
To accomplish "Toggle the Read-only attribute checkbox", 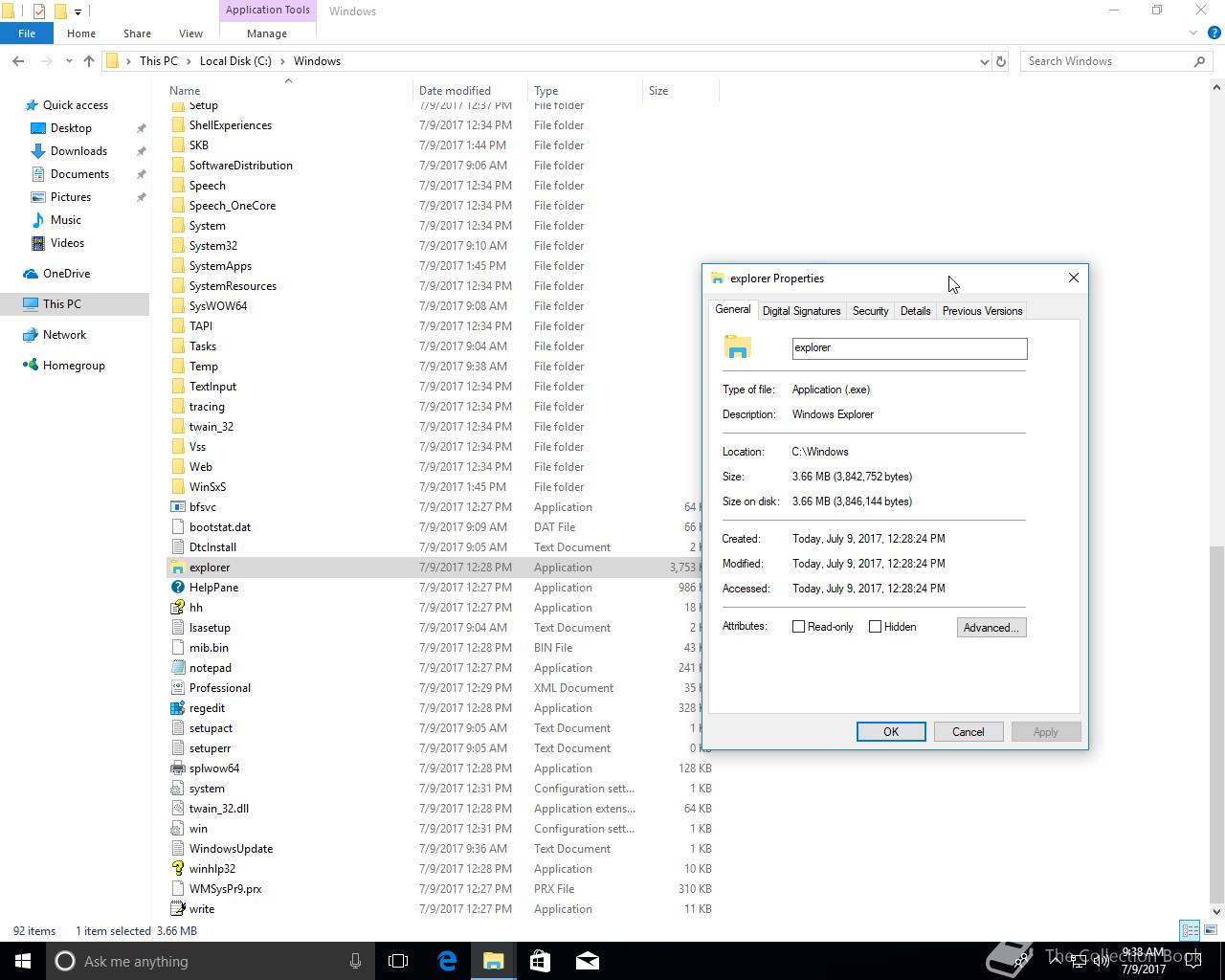I will click(798, 627).
